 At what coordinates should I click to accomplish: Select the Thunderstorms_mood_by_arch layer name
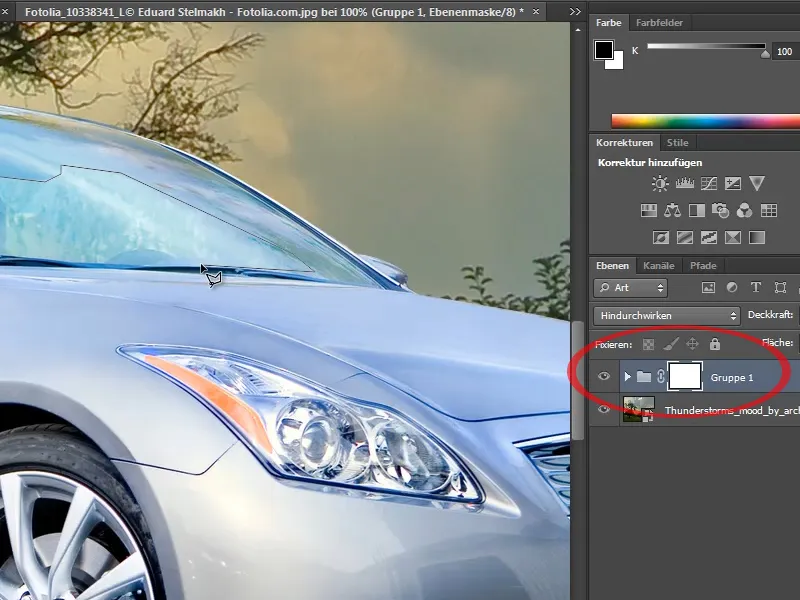click(732, 410)
